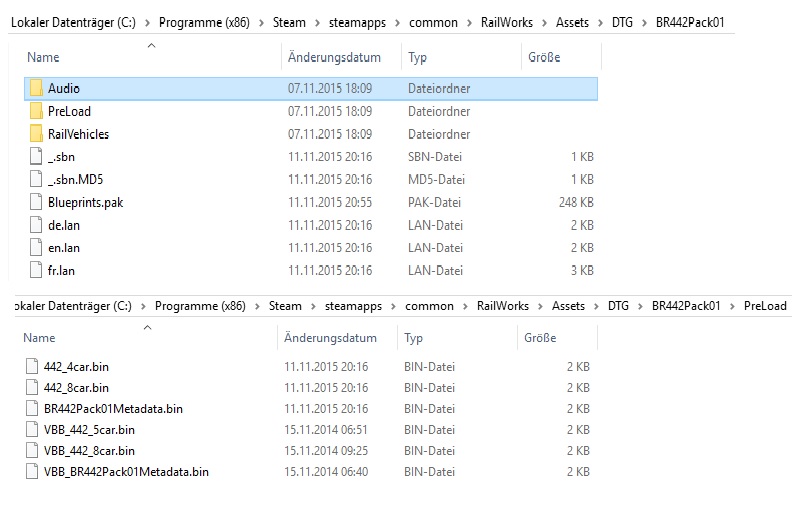Click the 3 KB size value
Screen dimensions: 800x511
pyautogui.click(x=582, y=270)
